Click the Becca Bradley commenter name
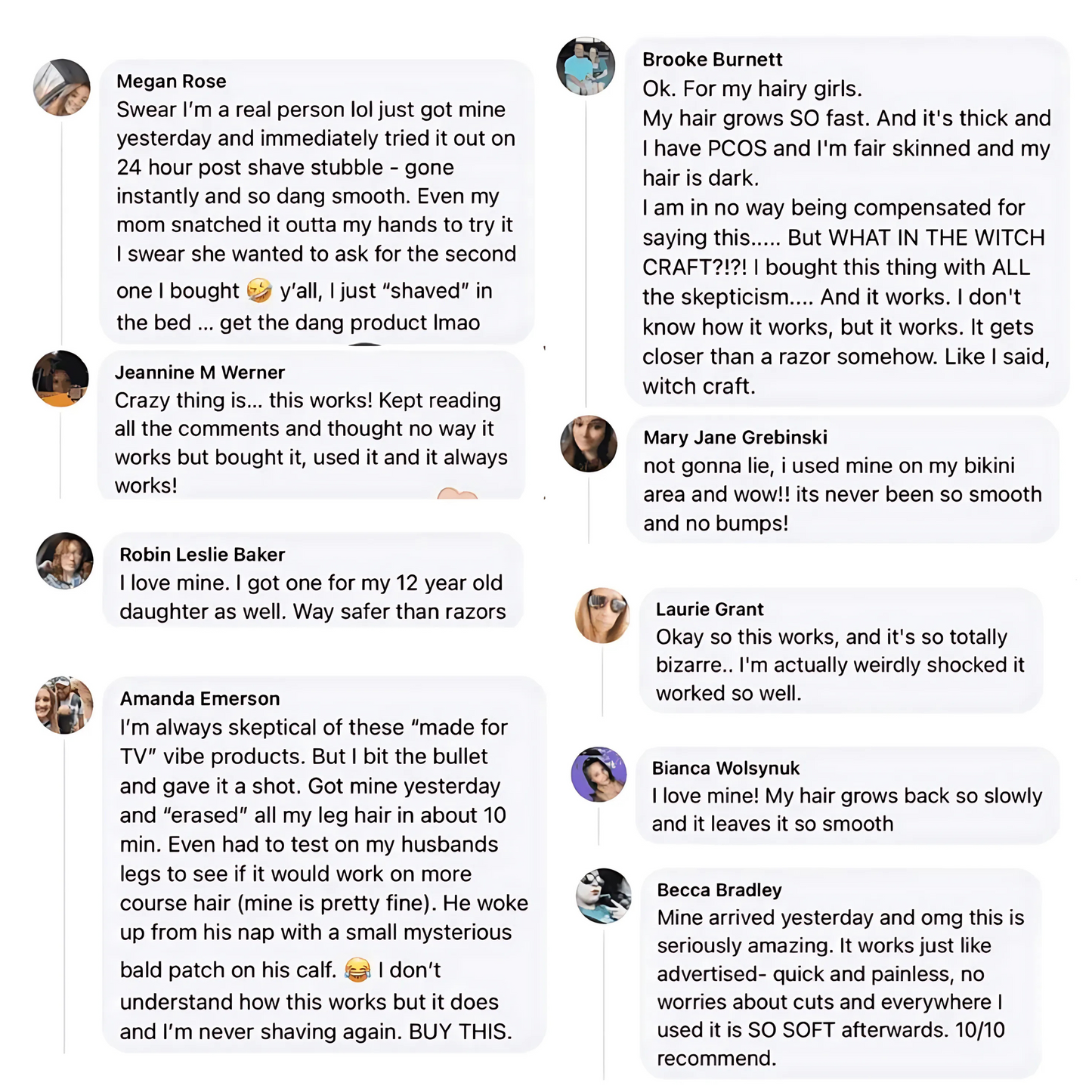Image resolution: width=1092 pixels, height=1092 pixels. [x=719, y=889]
